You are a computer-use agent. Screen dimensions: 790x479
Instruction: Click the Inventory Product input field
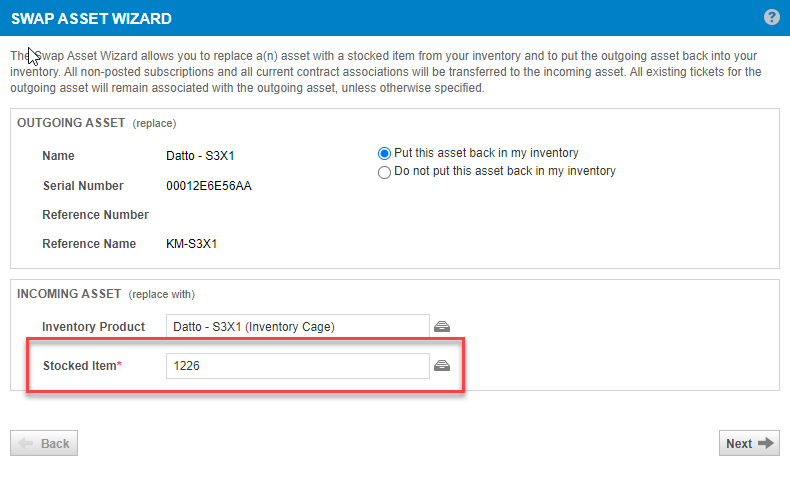coord(298,326)
